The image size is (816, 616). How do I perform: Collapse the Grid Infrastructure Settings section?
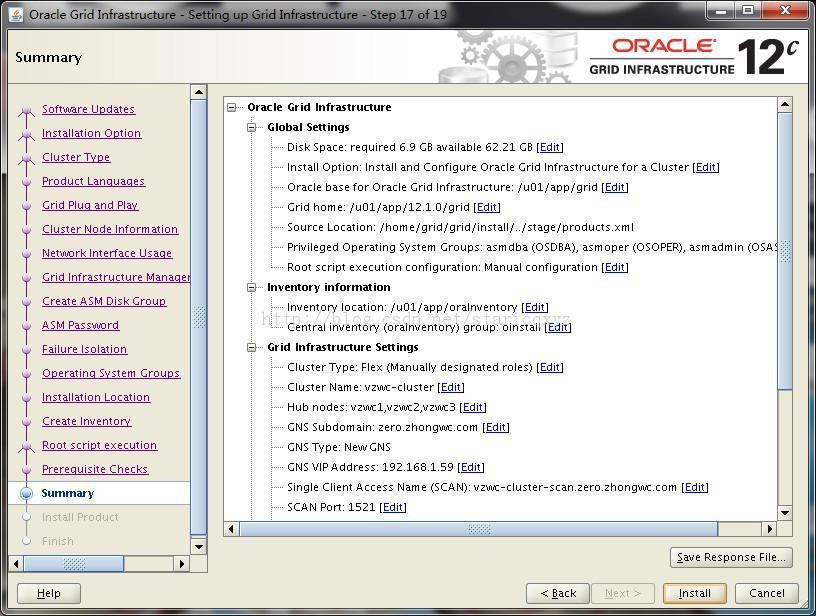pos(251,348)
